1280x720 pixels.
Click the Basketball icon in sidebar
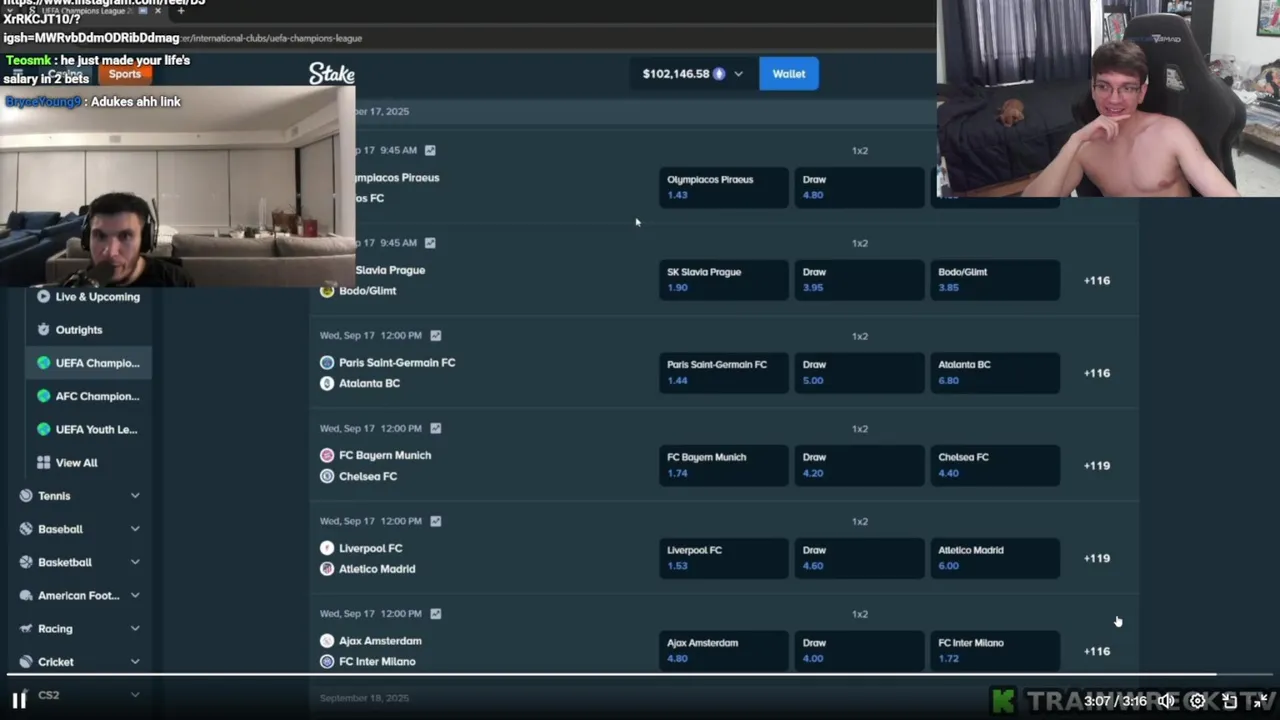(x=26, y=562)
